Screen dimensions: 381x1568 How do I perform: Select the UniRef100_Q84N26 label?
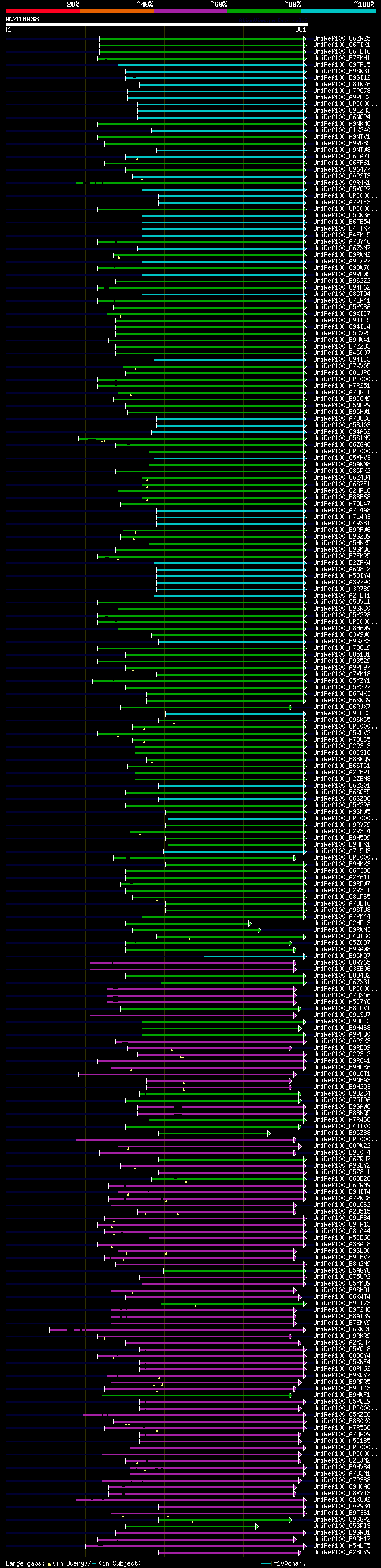[342, 85]
